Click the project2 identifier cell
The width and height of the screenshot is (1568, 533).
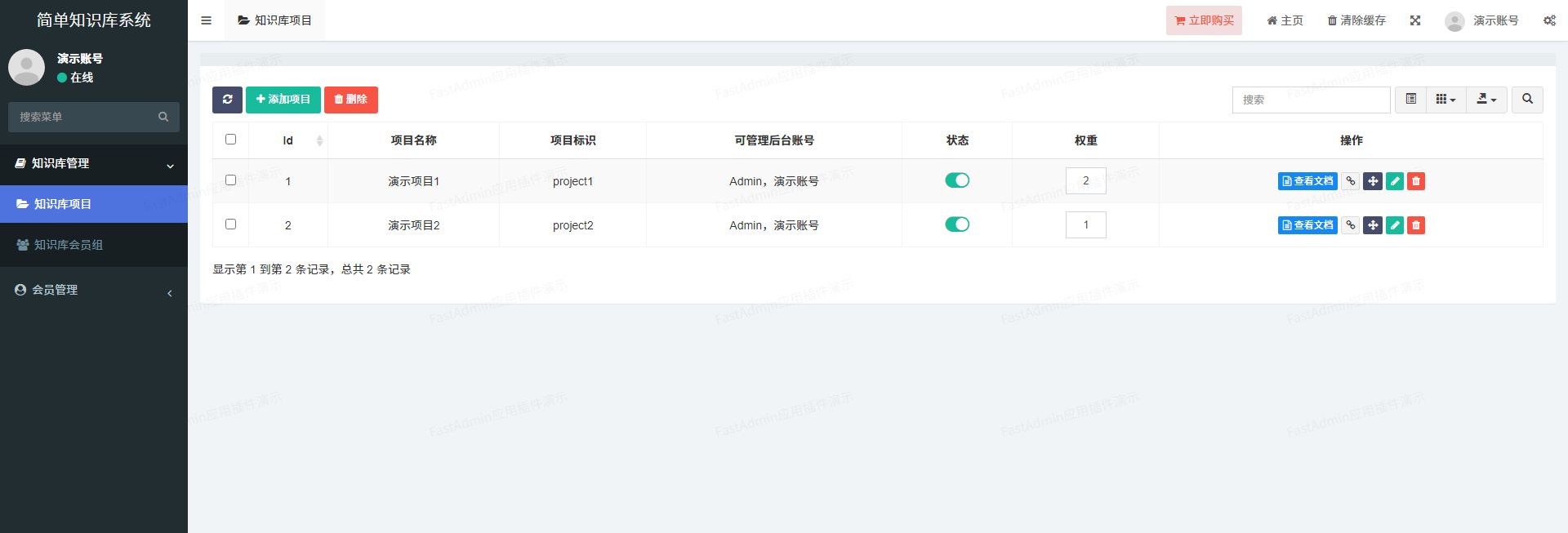pyautogui.click(x=572, y=225)
